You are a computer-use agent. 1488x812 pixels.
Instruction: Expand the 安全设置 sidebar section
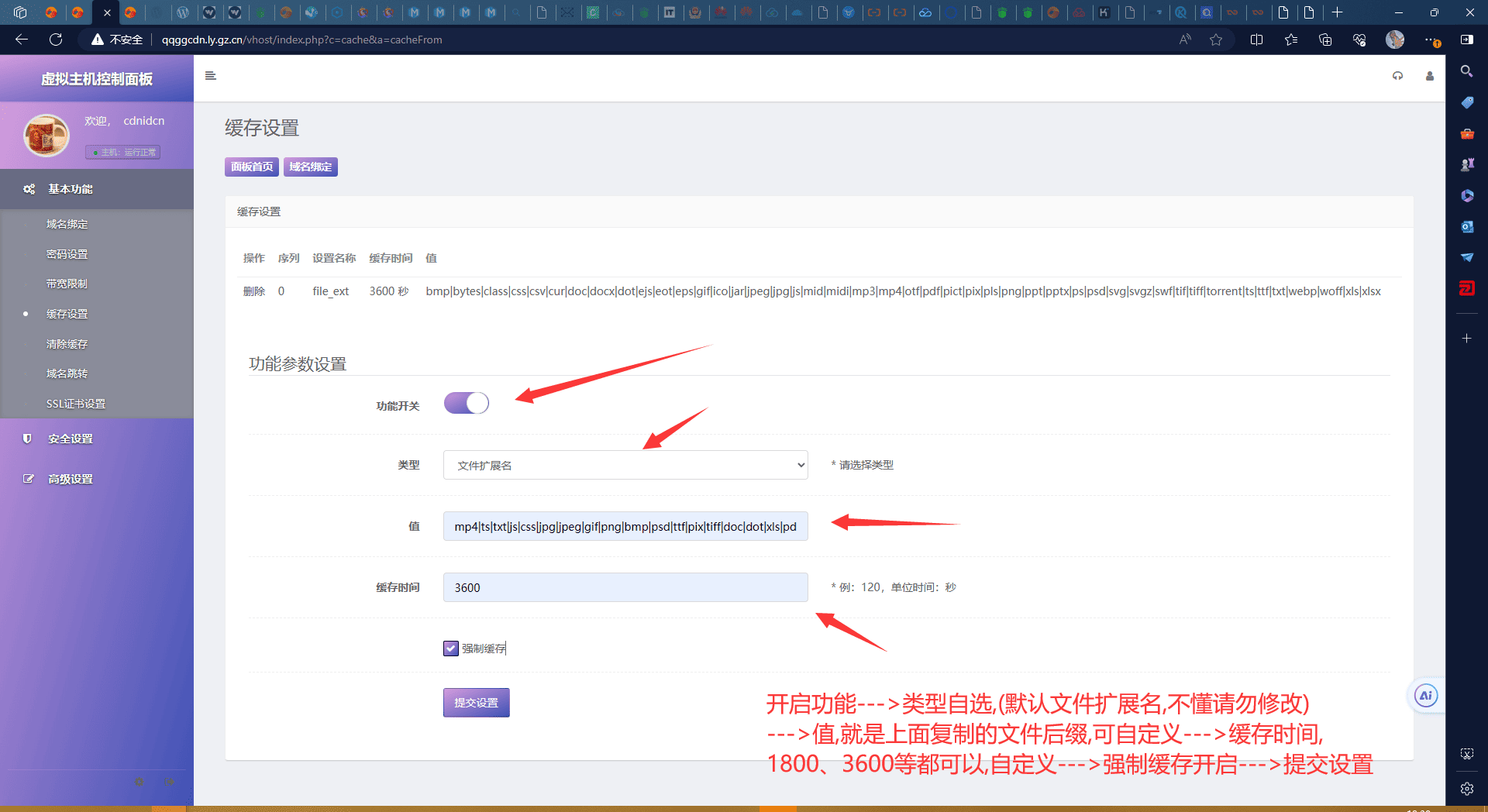[71, 439]
